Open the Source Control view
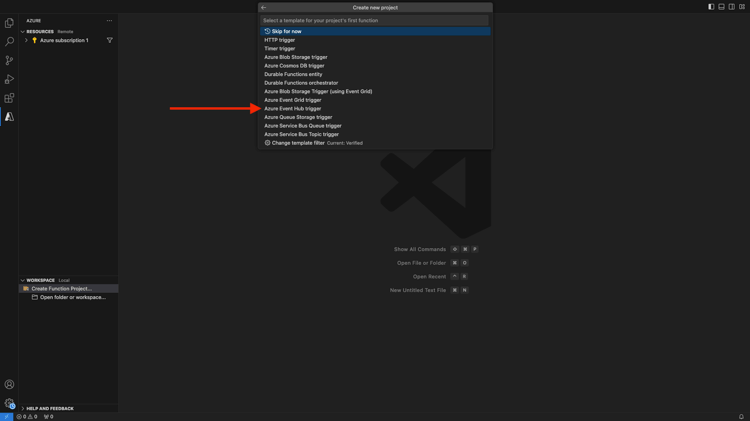This screenshot has width=750, height=421. pyautogui.click(x=9, y=60)
